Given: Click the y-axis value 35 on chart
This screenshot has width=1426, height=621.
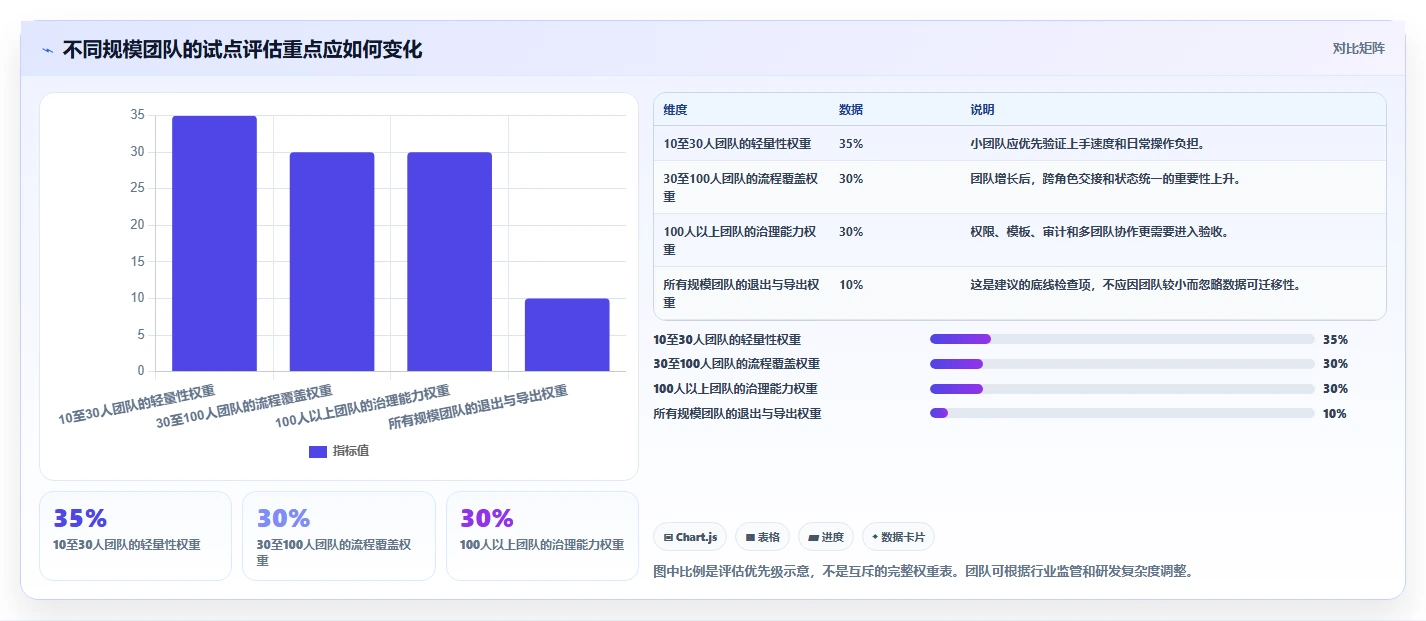Looking at the screenshot, I should 137,116.
